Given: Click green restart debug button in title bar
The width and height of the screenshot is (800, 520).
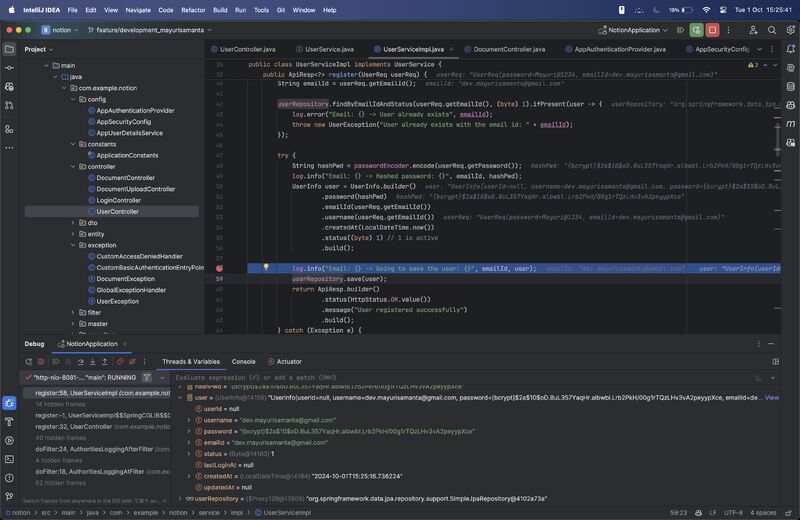Looking at the screenshot, I should [x=696, y=30].
